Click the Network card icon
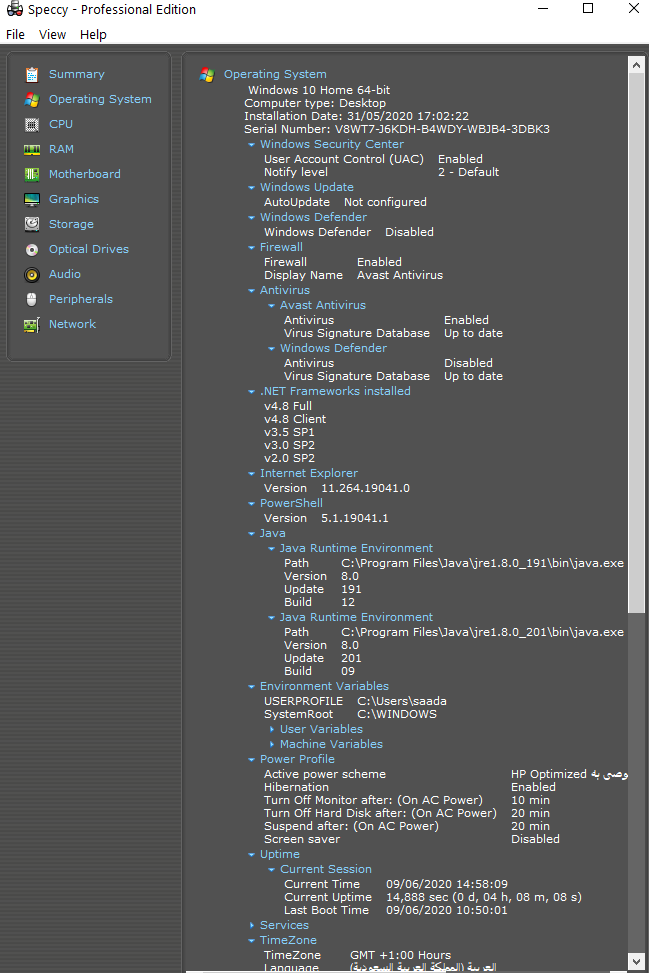Image resolution: width=649 pixels, height=973 pixels. click(32, 324)
